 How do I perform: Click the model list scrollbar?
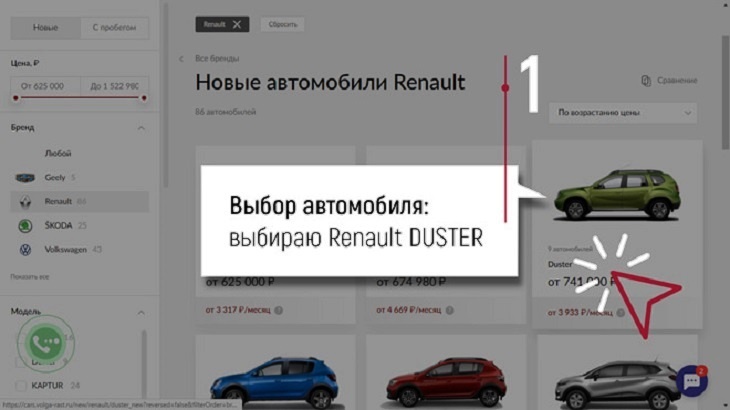point(144,365)
